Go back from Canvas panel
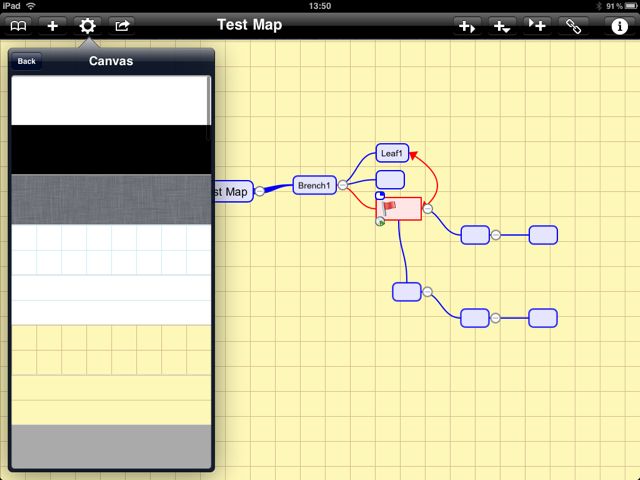This screenshot has width=640, height=480. (x=27, y=61)
